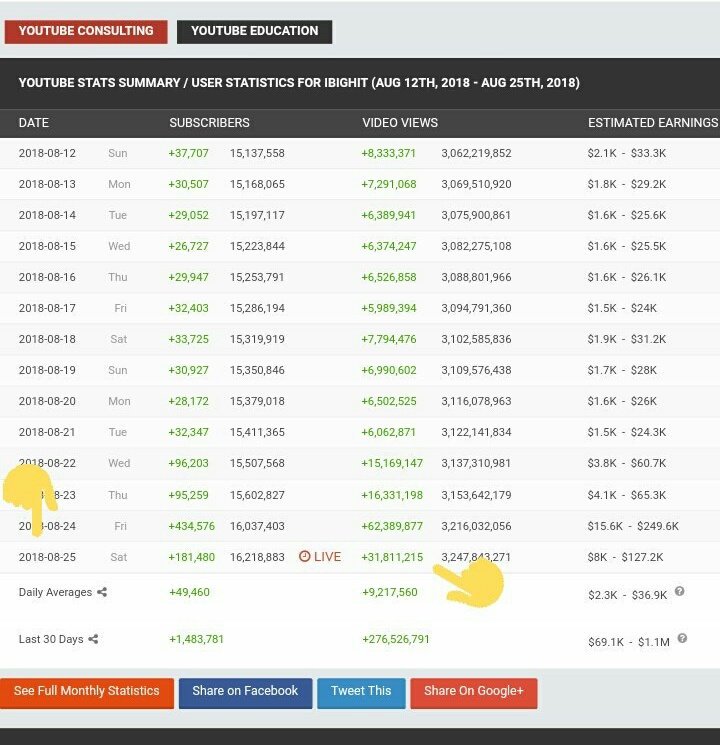Screen dimensions: 720x745
Task: Select the date 2018-08-14
Action: click(47, 215)
